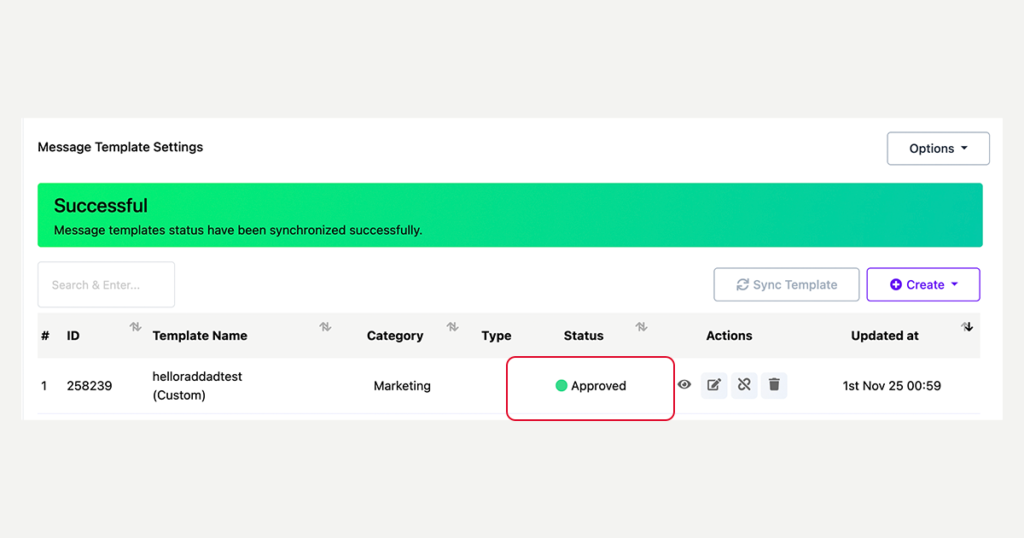Delete template using the trash icon
Viewport: 1024px width, 538px height.
pos(774,385)
